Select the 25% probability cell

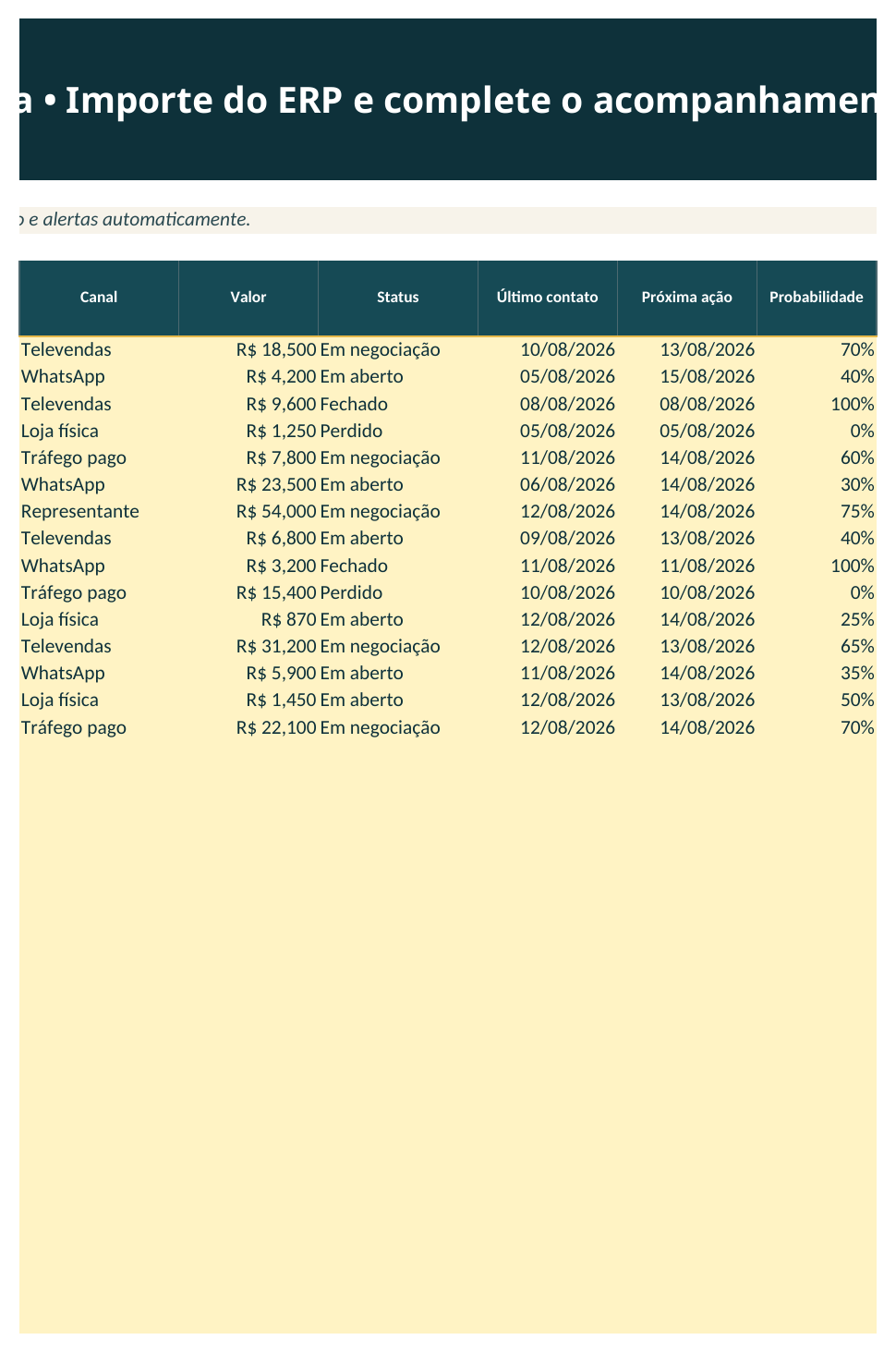click(817, 619)
